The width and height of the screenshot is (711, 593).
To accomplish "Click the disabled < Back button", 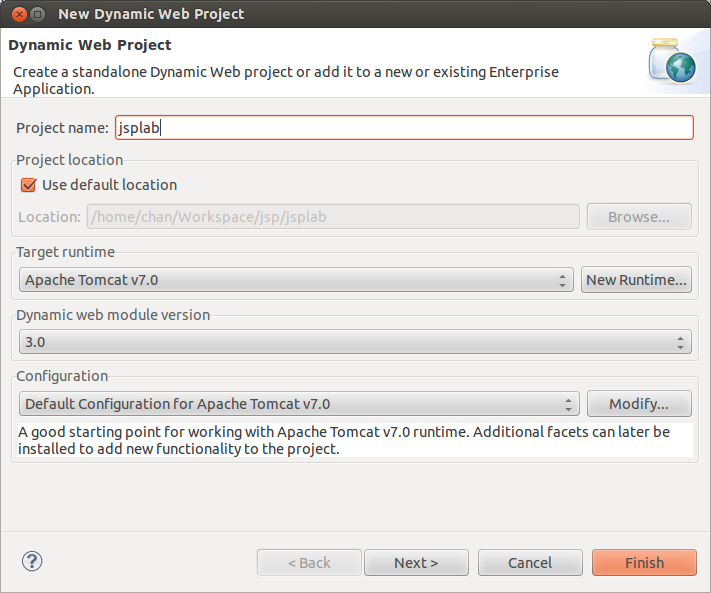I will pyautogui.click(x=309, y=563).
